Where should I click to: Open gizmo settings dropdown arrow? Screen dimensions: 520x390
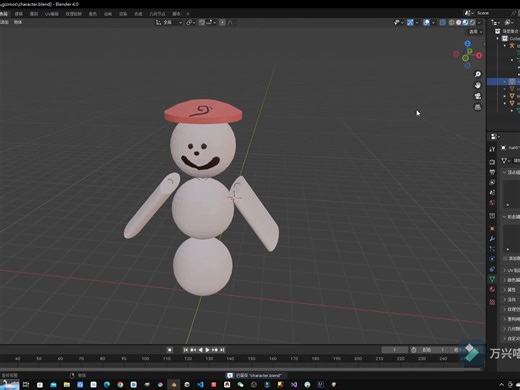[417, 22]
